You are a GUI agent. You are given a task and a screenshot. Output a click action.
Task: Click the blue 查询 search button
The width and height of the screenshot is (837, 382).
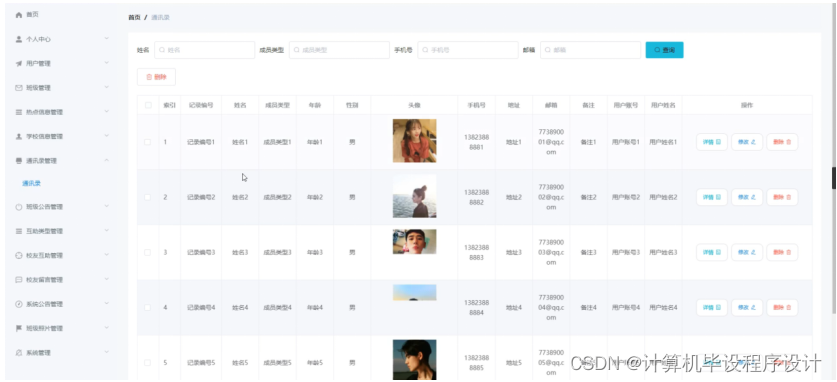[x=664, y=50]
